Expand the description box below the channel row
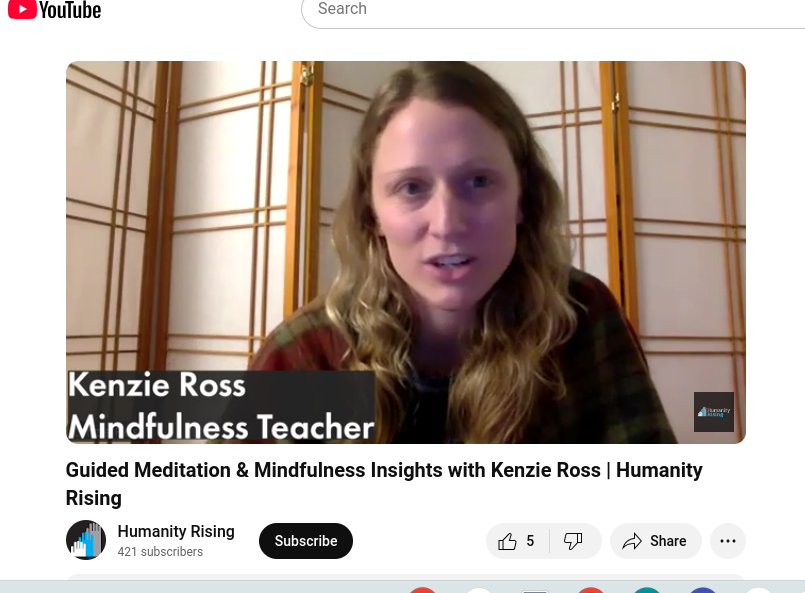The height and width of the screenshot is (593, 805). (x=406, y=577)
